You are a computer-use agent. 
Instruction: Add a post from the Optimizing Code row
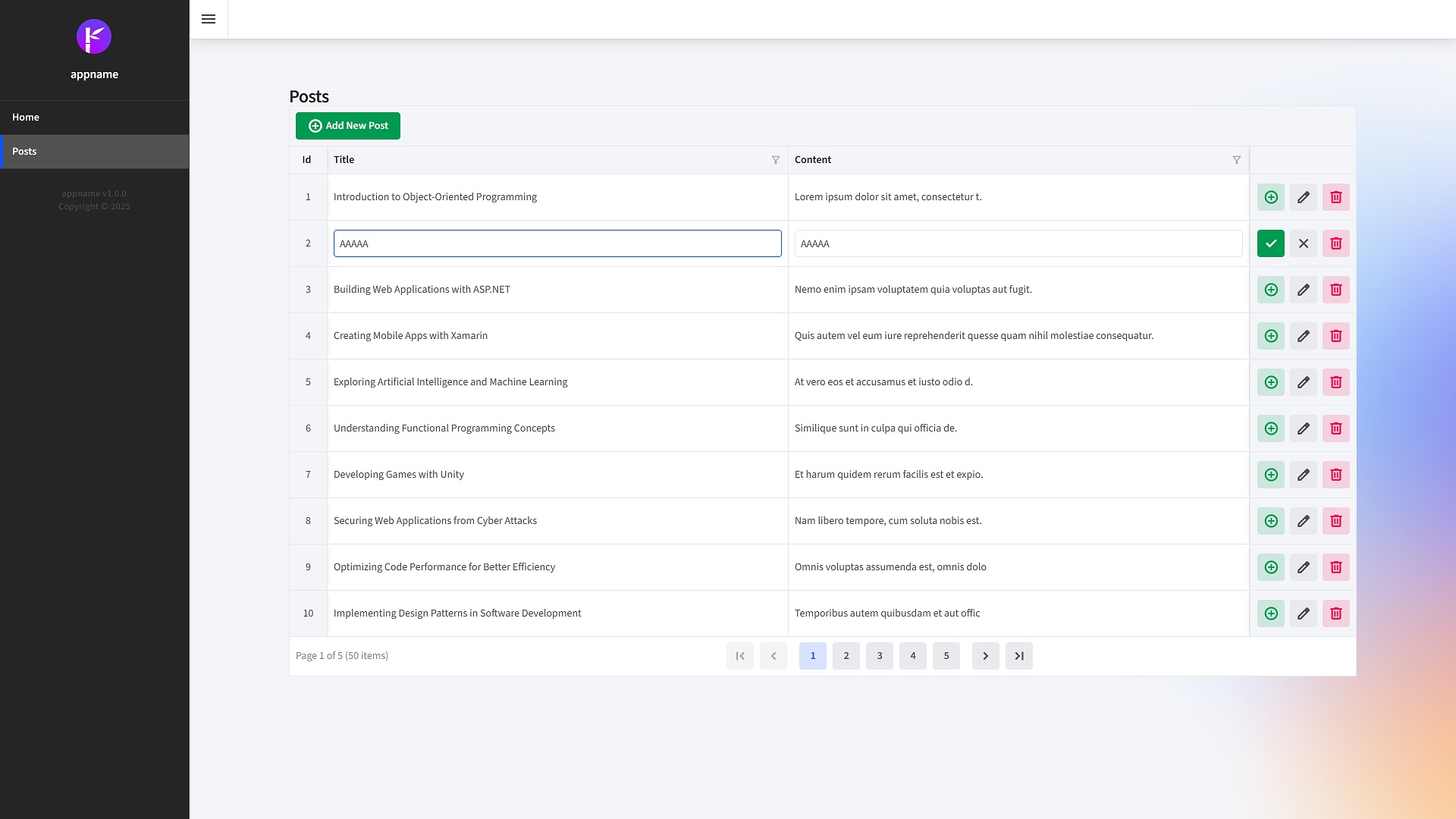click(1271, 567)
